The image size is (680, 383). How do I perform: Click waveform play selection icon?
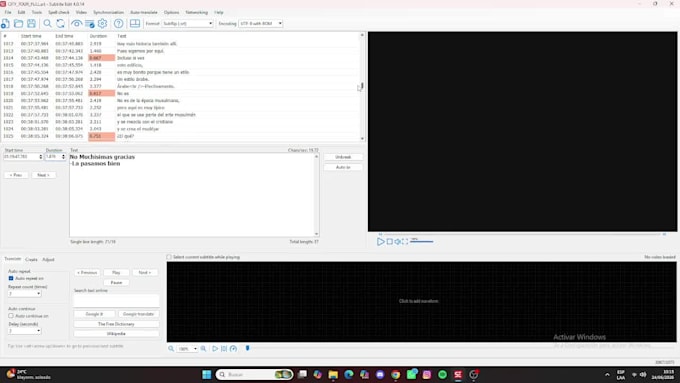coord(215,349)
